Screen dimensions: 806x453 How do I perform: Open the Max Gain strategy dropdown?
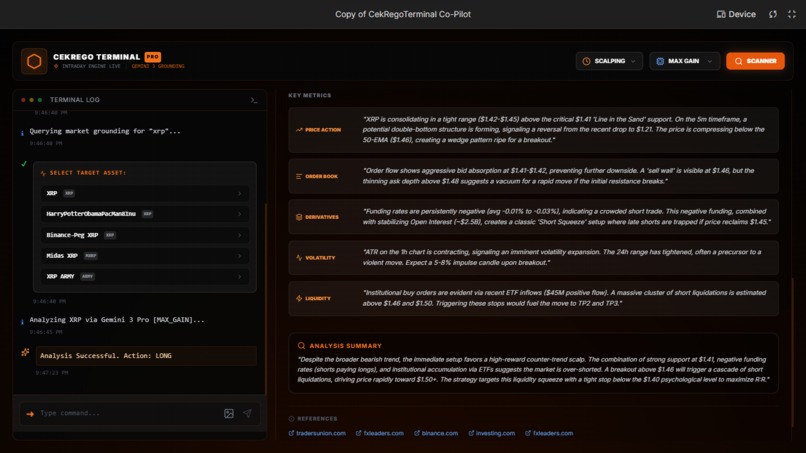coord(684,61)
